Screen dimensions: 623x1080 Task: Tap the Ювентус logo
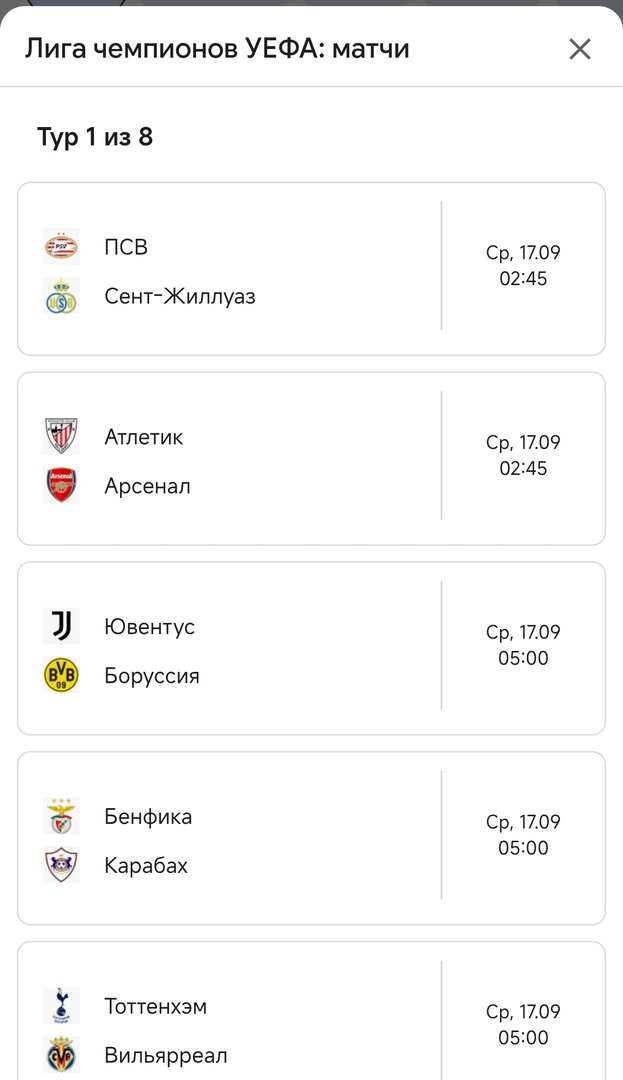coord(61,626)
